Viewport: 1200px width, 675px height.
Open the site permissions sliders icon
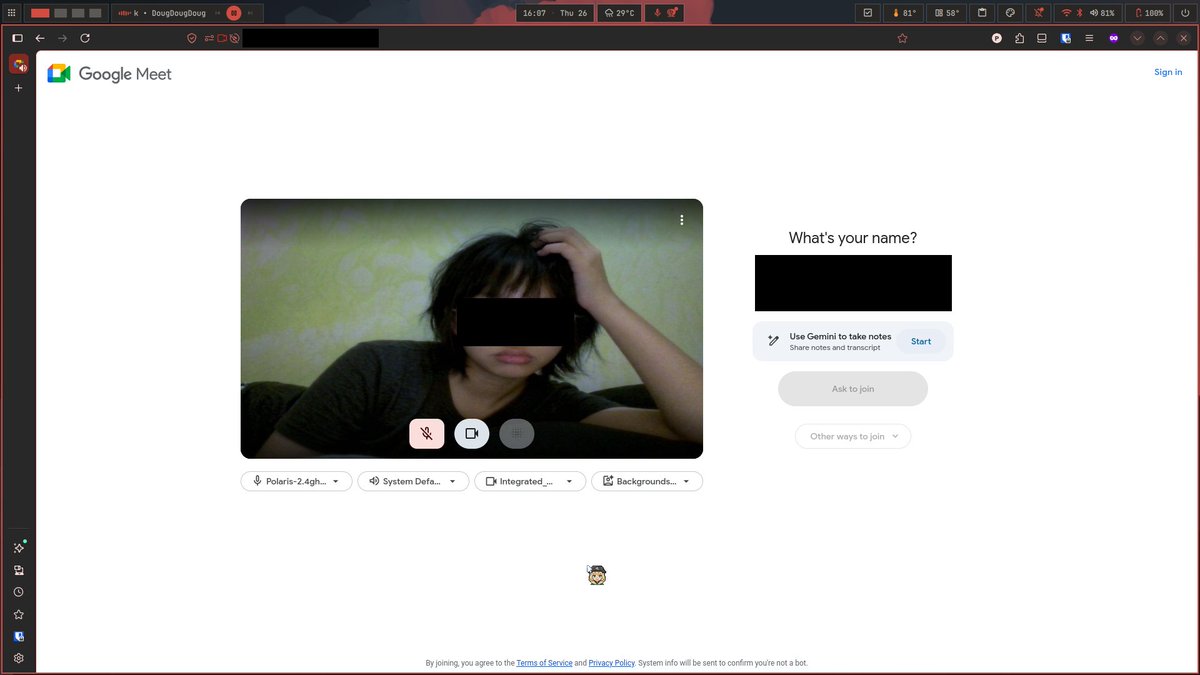209,38
